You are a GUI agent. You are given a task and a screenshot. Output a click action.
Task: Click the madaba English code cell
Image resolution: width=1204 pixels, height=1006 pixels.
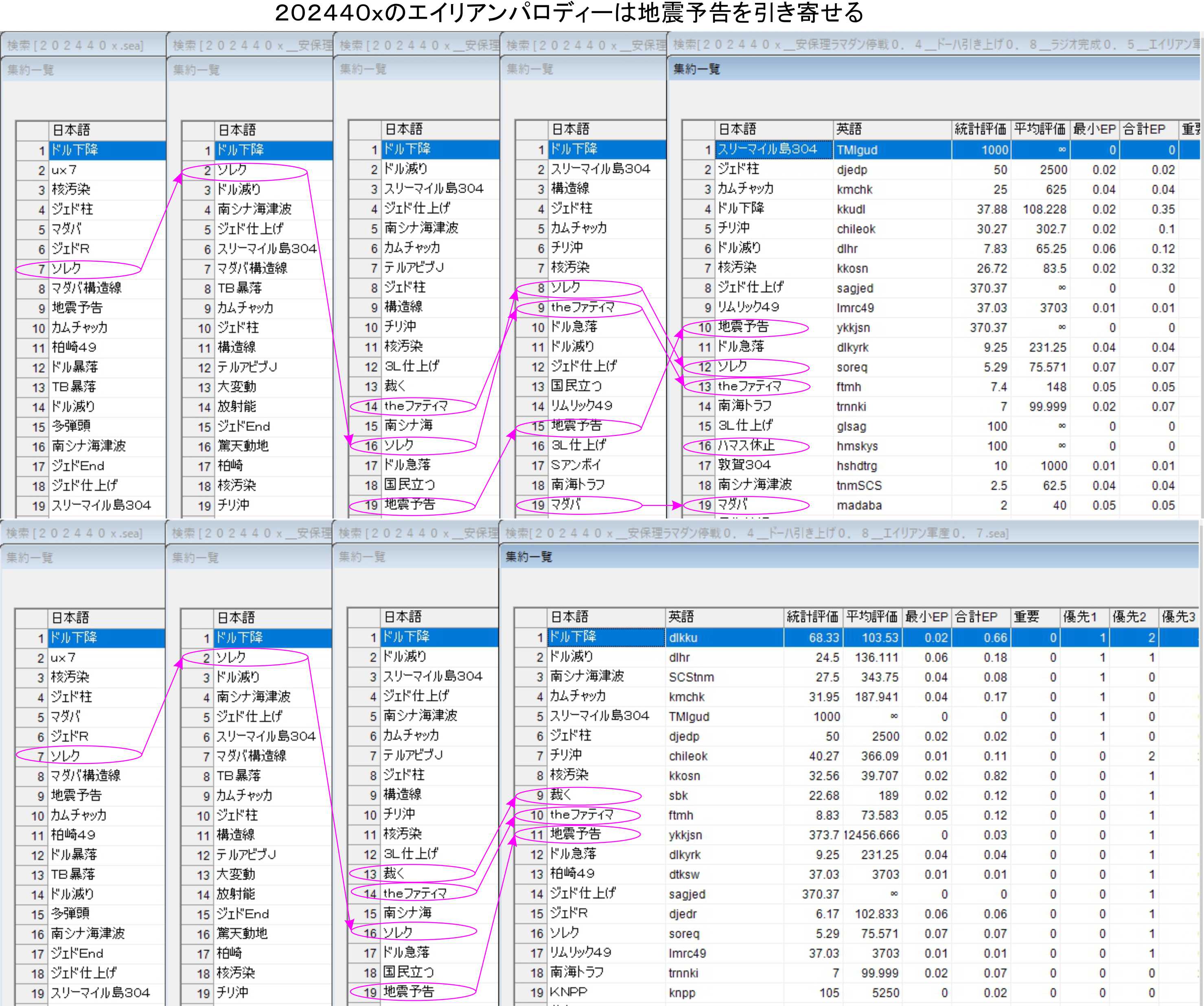(x=892, y=505)
